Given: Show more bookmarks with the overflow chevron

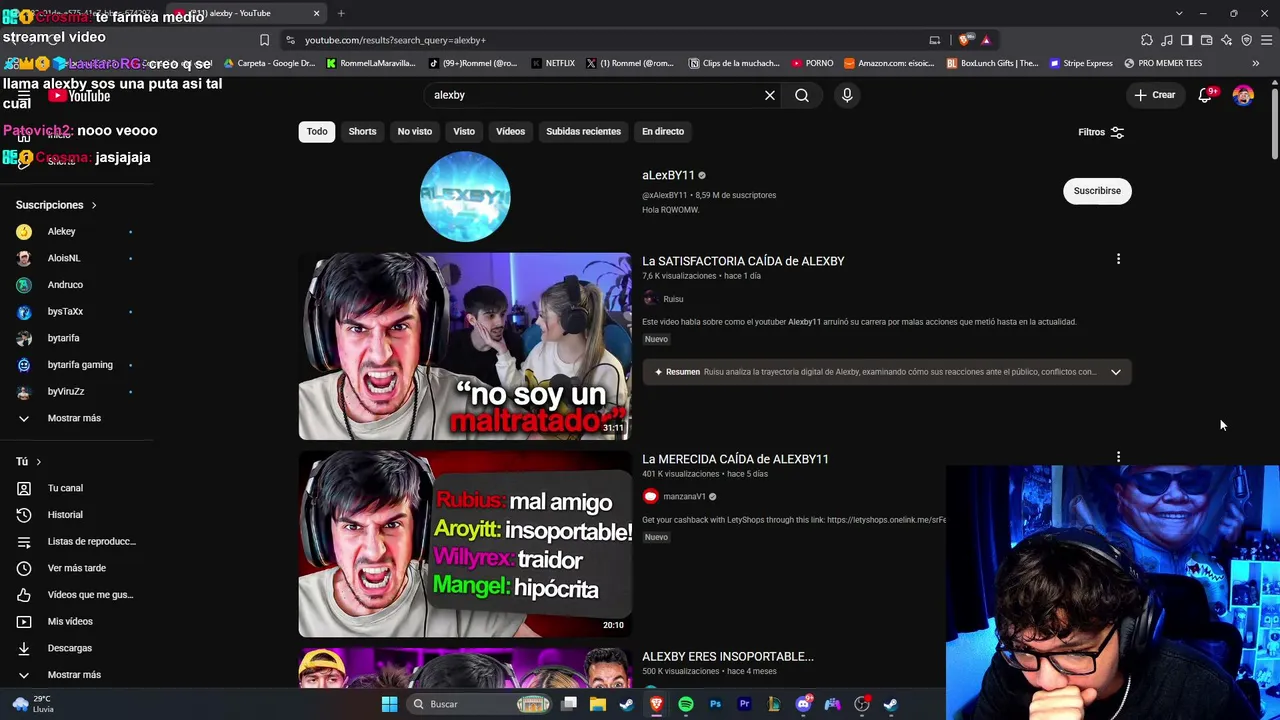Looking at the screenshot, I should pyautogui.click(x=1255, y=63).
